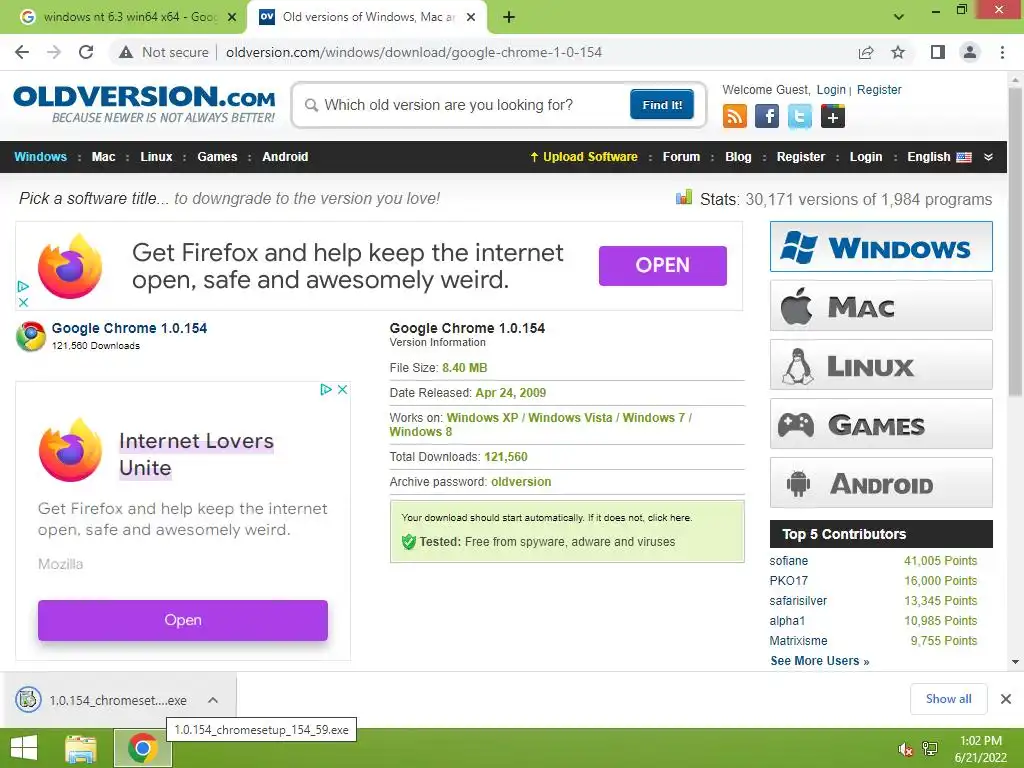Select the Old versions of Windows tab
Image resolution: width=1024 pixels, height=768 pixels.
click(366, 17)
